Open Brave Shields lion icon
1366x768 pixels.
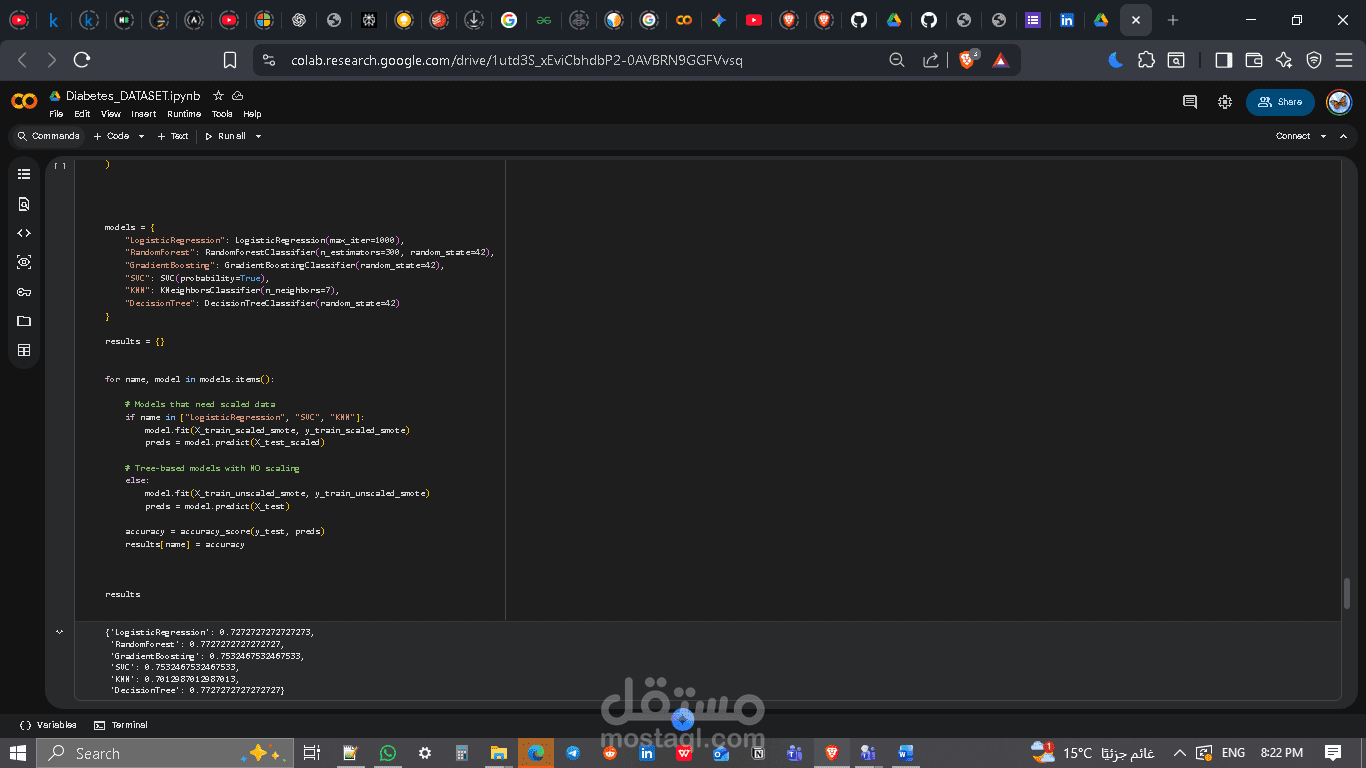pos(968,60)
